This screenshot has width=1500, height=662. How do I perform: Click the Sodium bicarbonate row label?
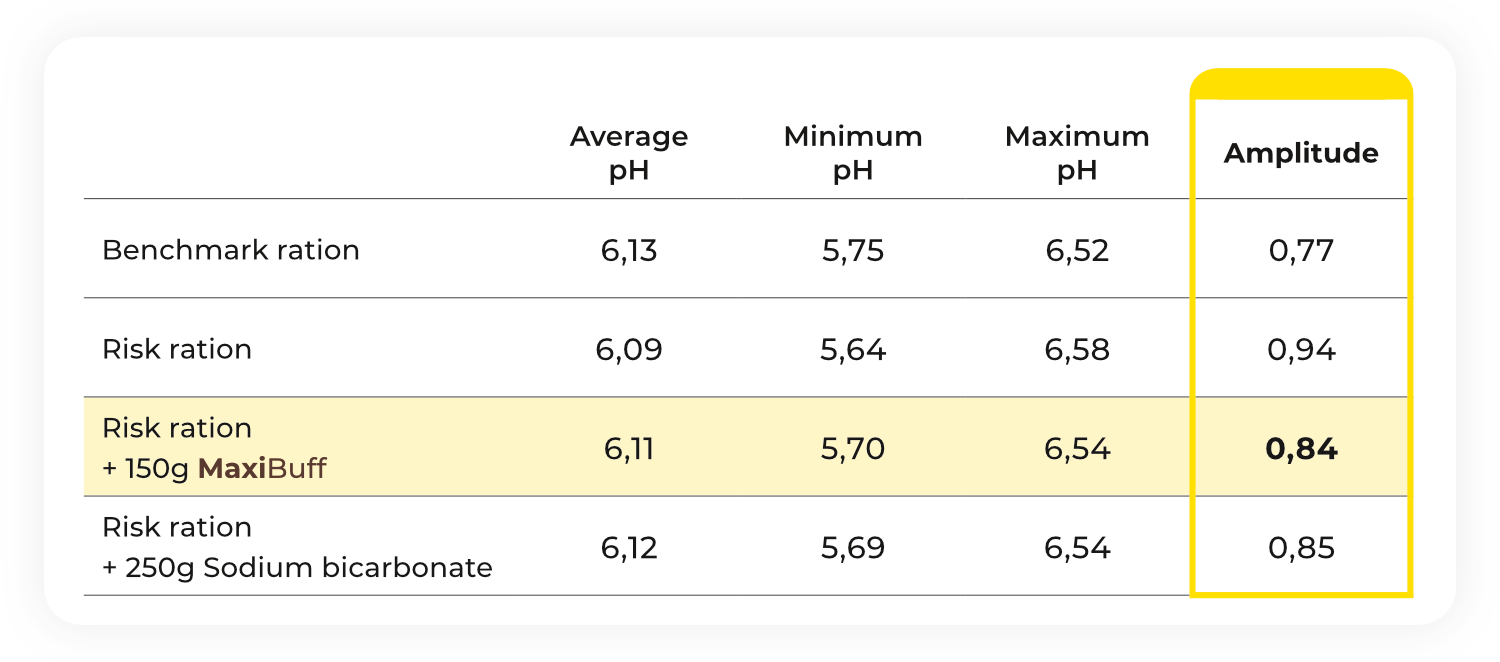click(x=297, y=548)
